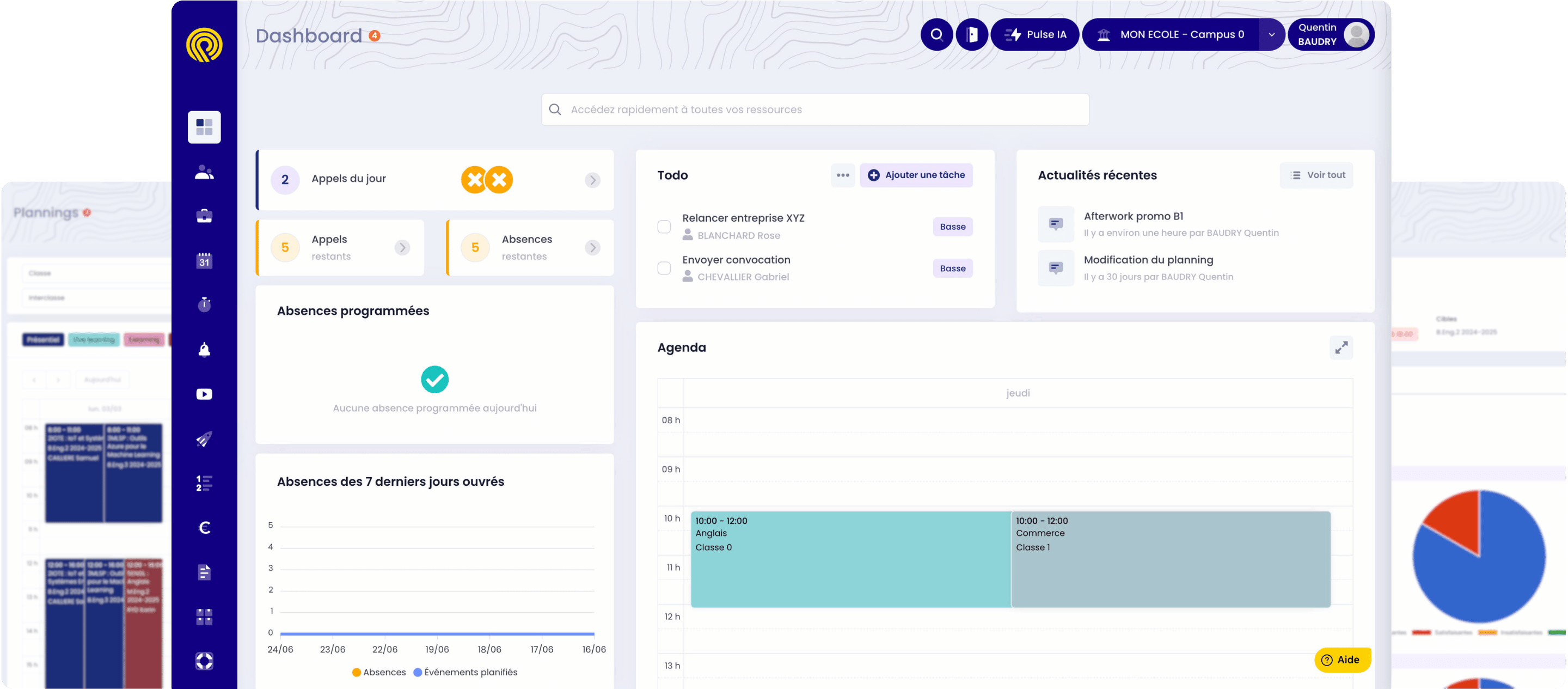Click the Dashboard page title
1568x689 pixels.
[309, 36]
